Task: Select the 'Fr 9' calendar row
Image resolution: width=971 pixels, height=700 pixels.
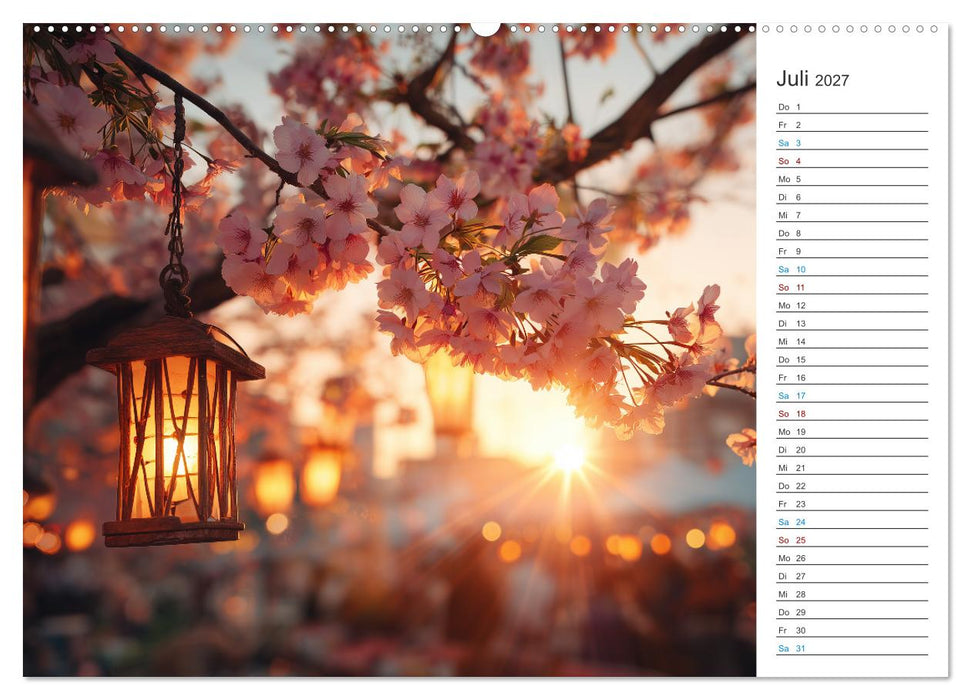Action: tap(852, 251)
